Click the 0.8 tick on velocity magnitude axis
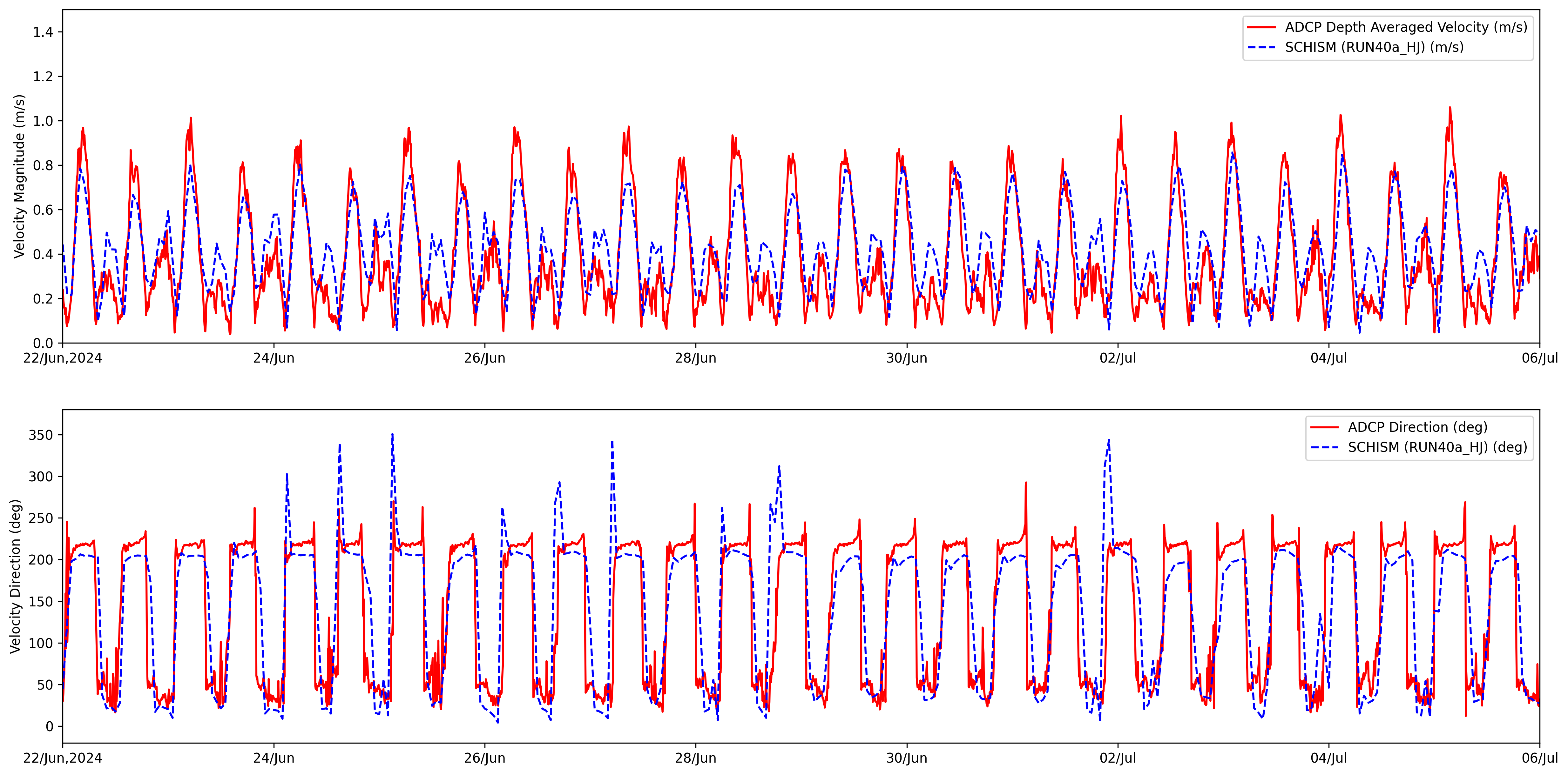This screenshot has height=775, width=1568. coord(43,165)
